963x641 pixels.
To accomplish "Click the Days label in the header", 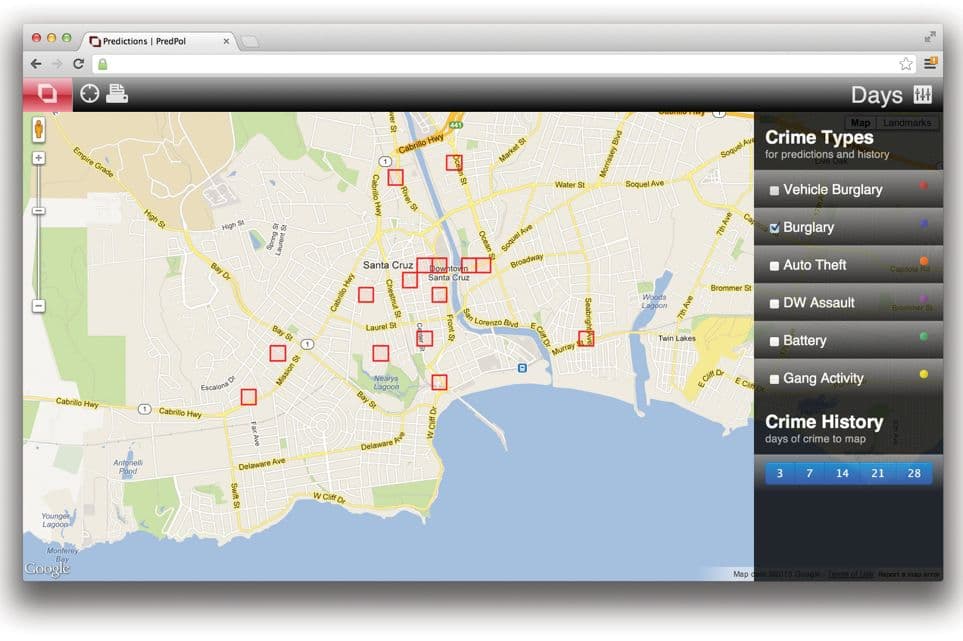I will point(876,95).
